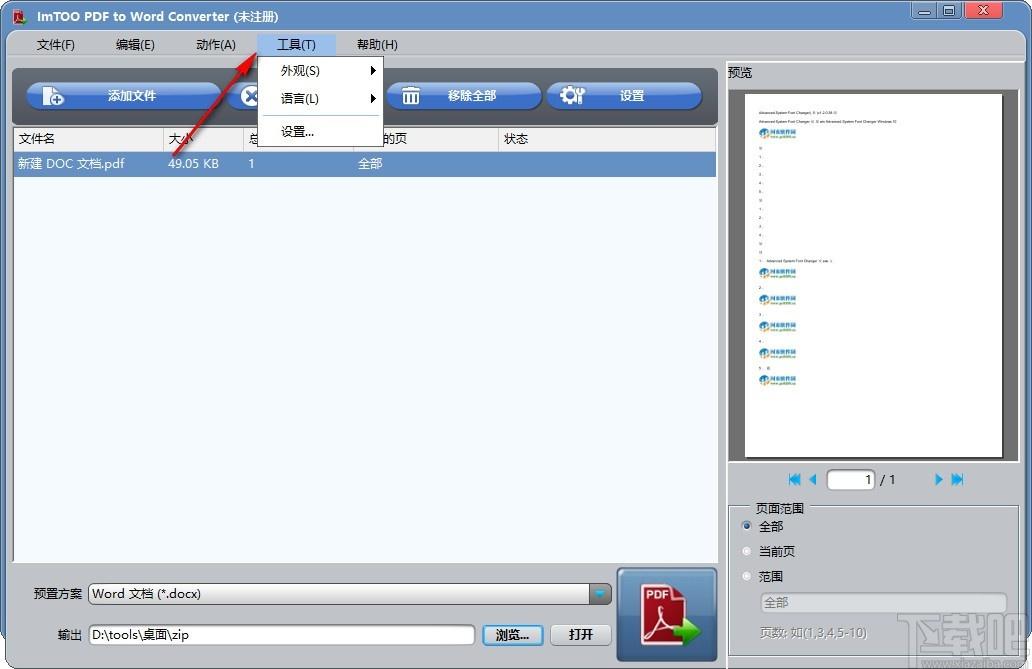
Task: Go to the next preview page
Action: coord(939,479)
